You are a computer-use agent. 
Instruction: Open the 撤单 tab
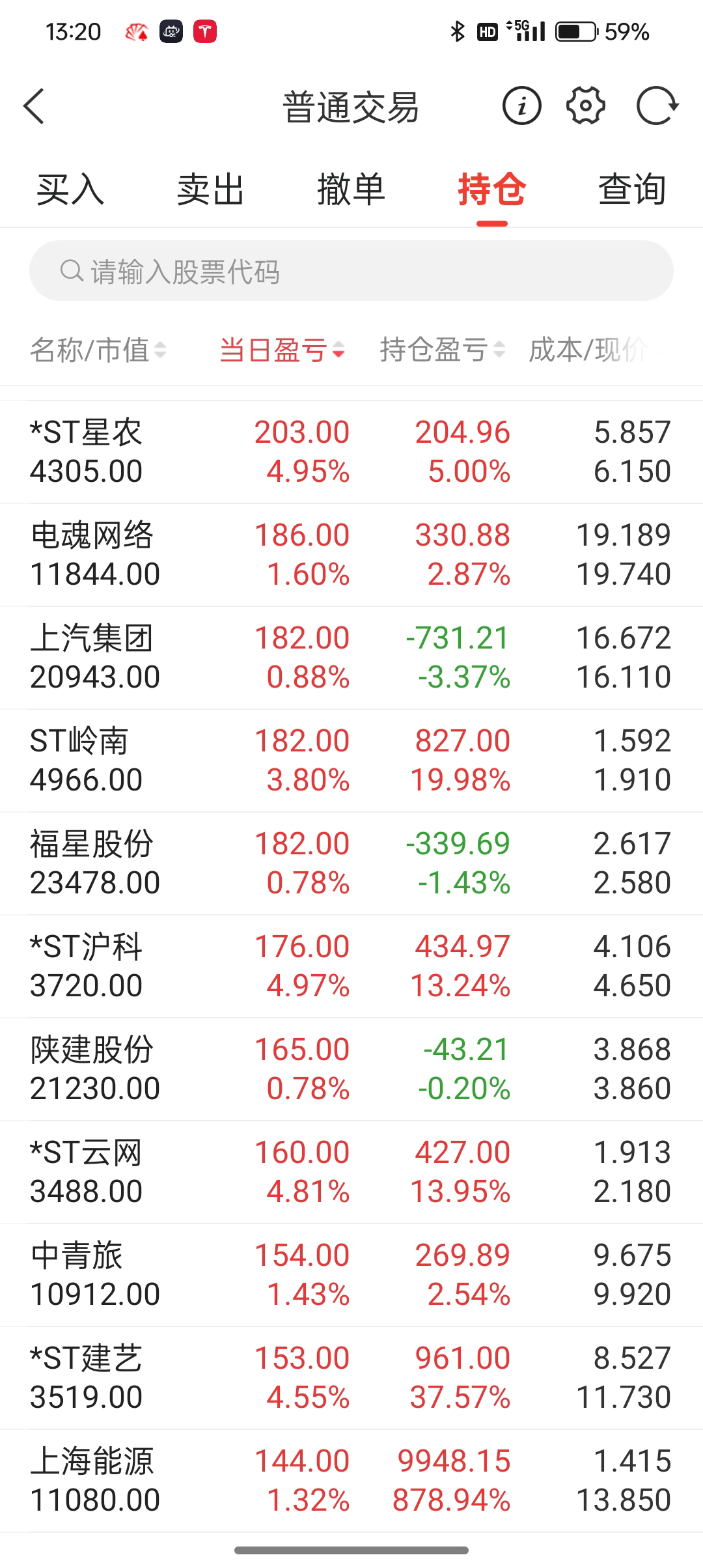pyautogui.click(x=351, y=189)
